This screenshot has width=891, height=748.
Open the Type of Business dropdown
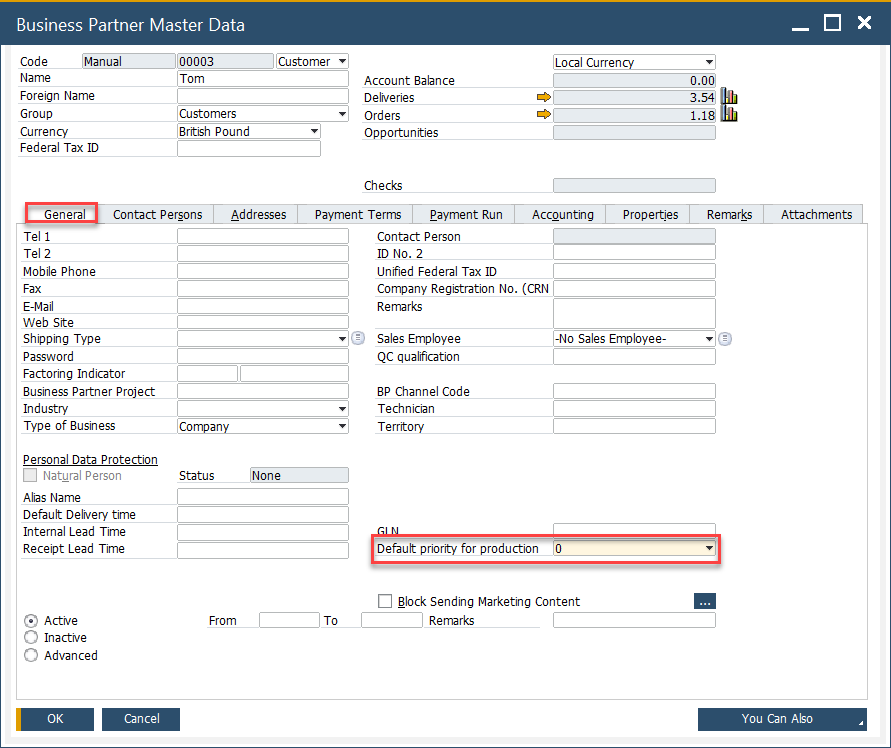[x=342, y=426]
